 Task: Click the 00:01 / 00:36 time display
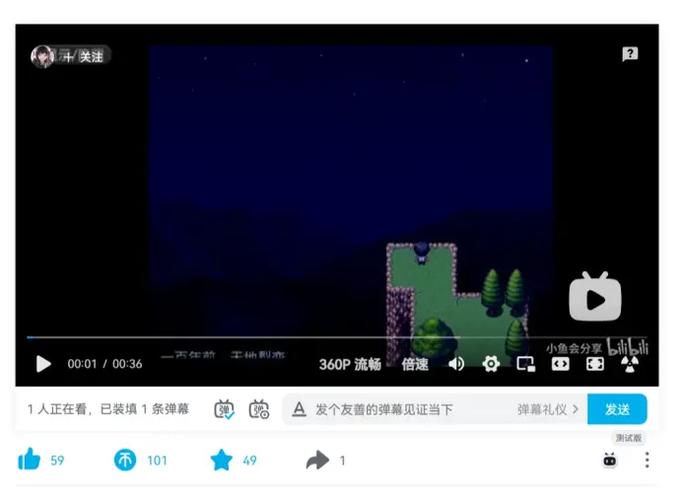tap(105, 364)
